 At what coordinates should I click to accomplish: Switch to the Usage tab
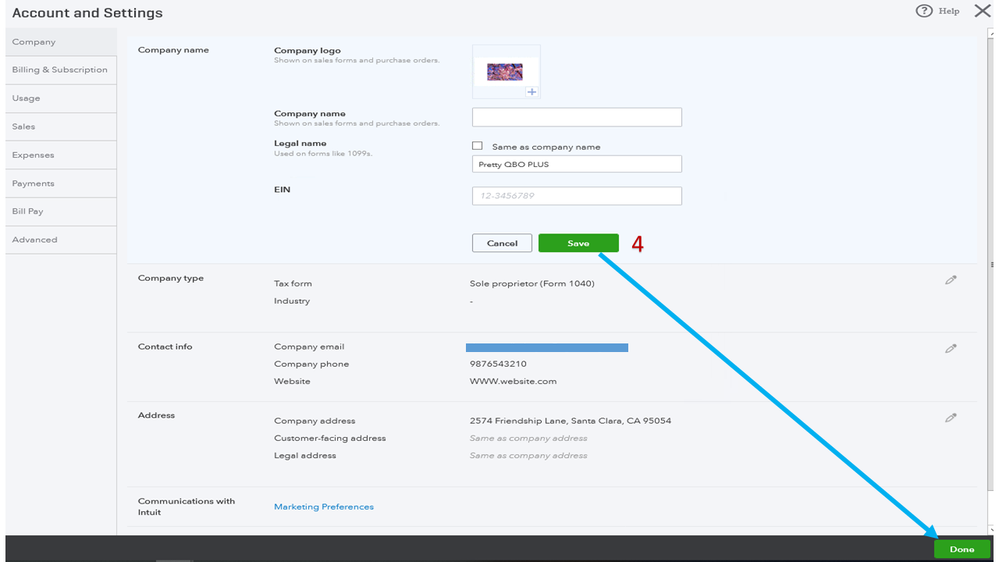coord(61,98)
